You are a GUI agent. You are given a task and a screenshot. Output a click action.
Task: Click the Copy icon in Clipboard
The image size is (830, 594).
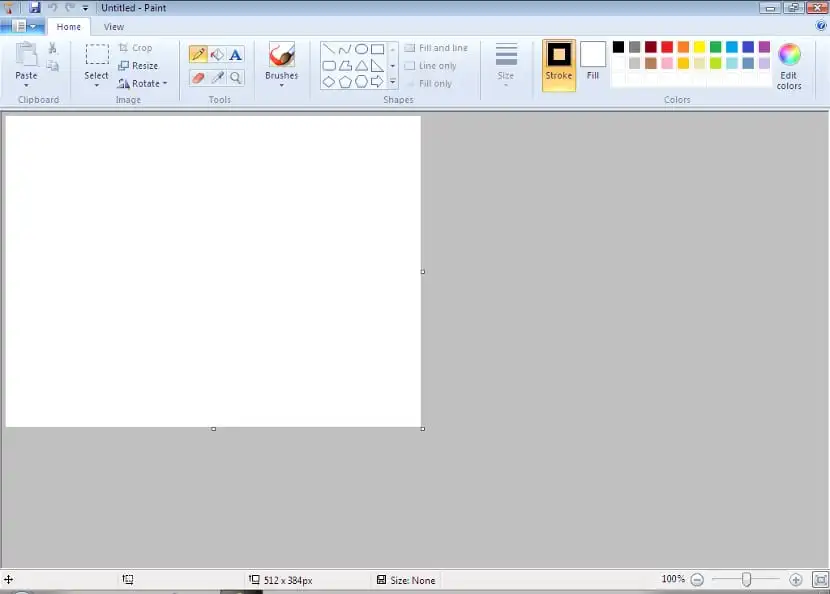pos(52,66)
